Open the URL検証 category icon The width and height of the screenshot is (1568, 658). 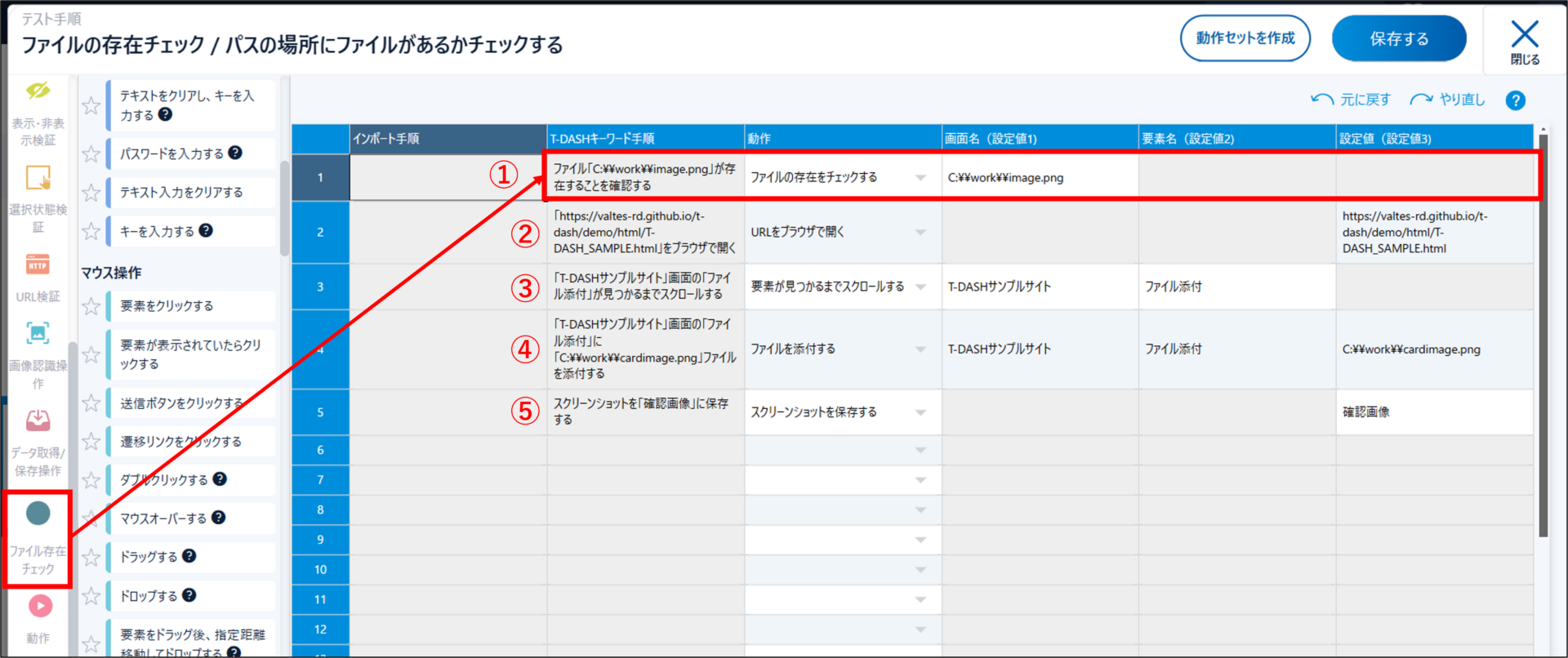38,265
